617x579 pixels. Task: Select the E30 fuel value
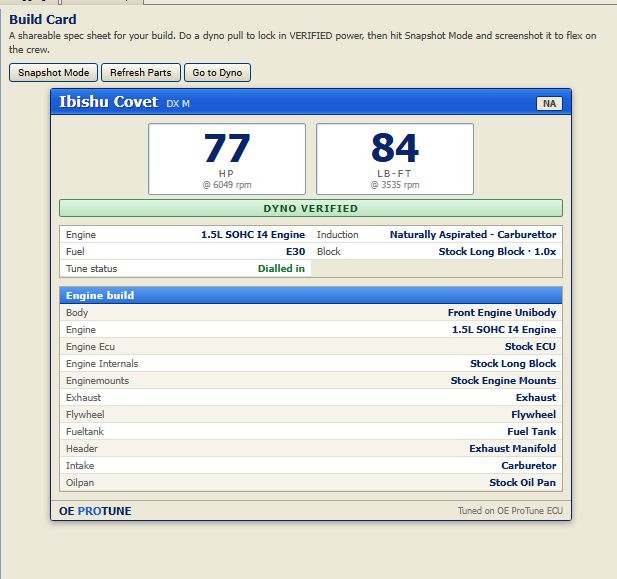[296, 252]
